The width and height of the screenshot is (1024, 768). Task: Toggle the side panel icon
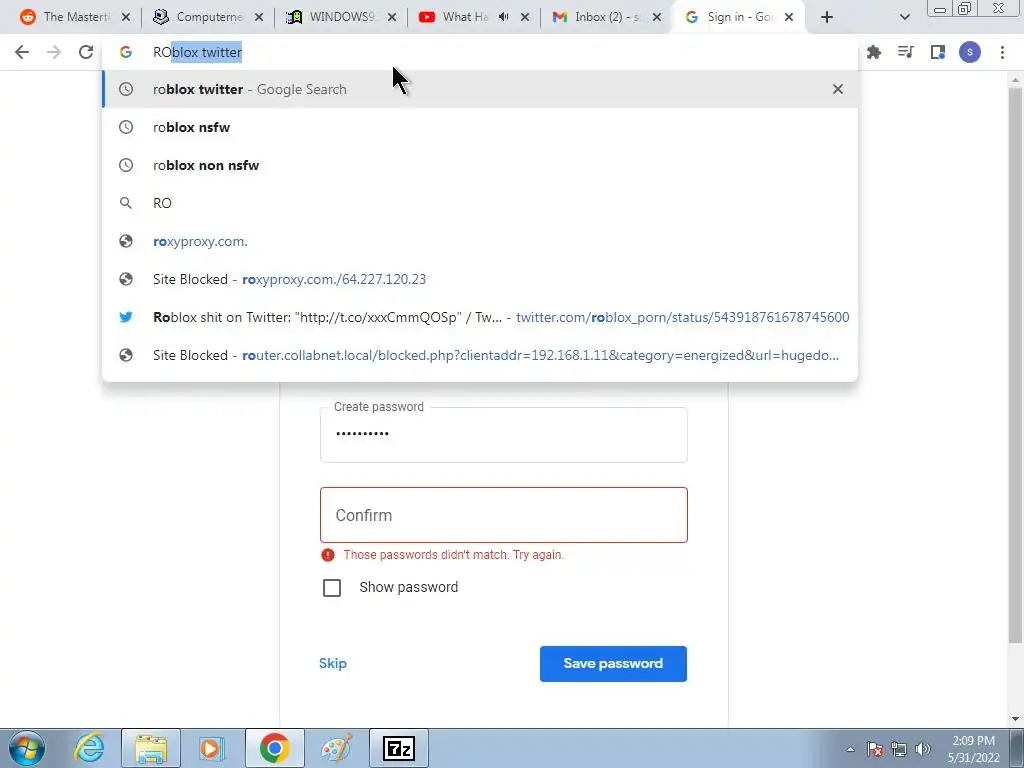(x=938, y=52)
